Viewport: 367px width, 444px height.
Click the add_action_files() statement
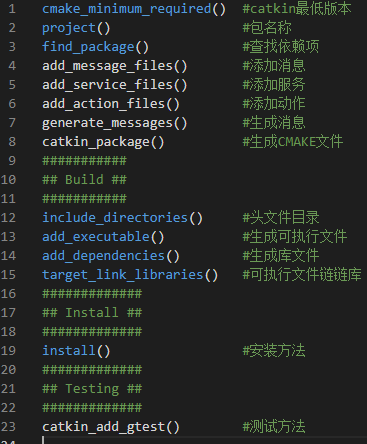pos(111,104)
